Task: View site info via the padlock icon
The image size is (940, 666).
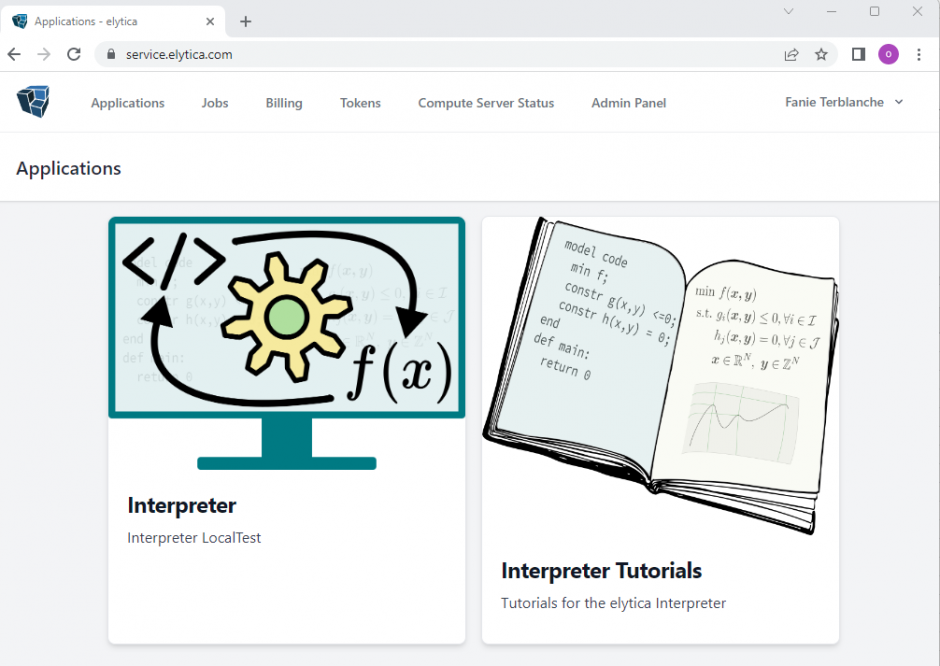Action: coord(112,55)
